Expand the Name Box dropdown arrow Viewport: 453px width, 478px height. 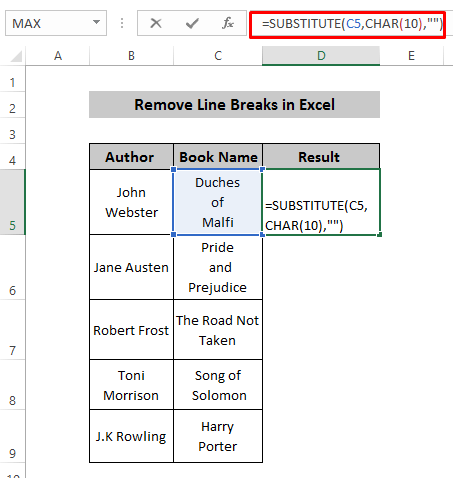tap(96, 23)
